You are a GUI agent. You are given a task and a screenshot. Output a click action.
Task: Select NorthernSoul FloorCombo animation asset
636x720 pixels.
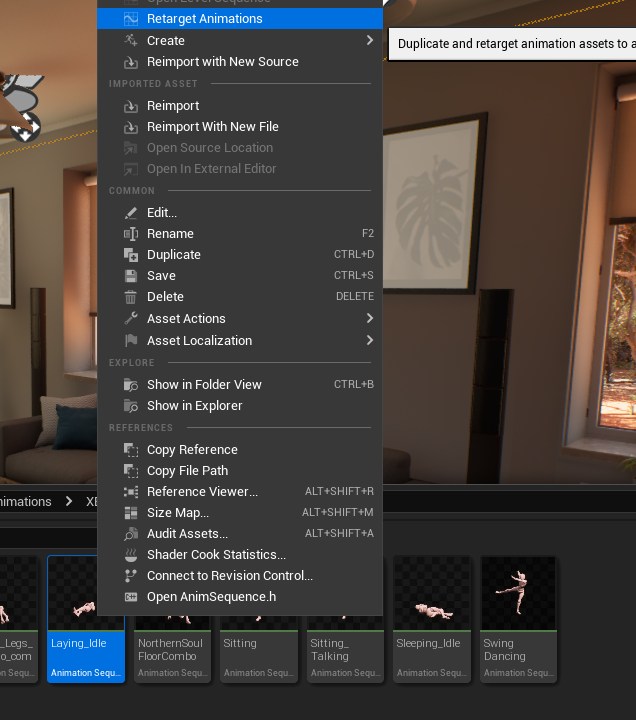(x=173, y=649)
